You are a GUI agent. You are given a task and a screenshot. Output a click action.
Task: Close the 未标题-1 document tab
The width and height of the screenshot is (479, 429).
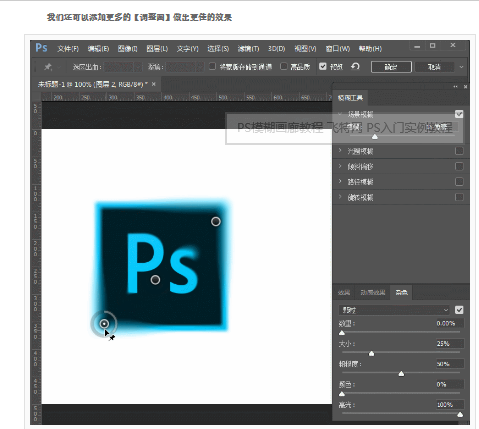coord(154,84)
